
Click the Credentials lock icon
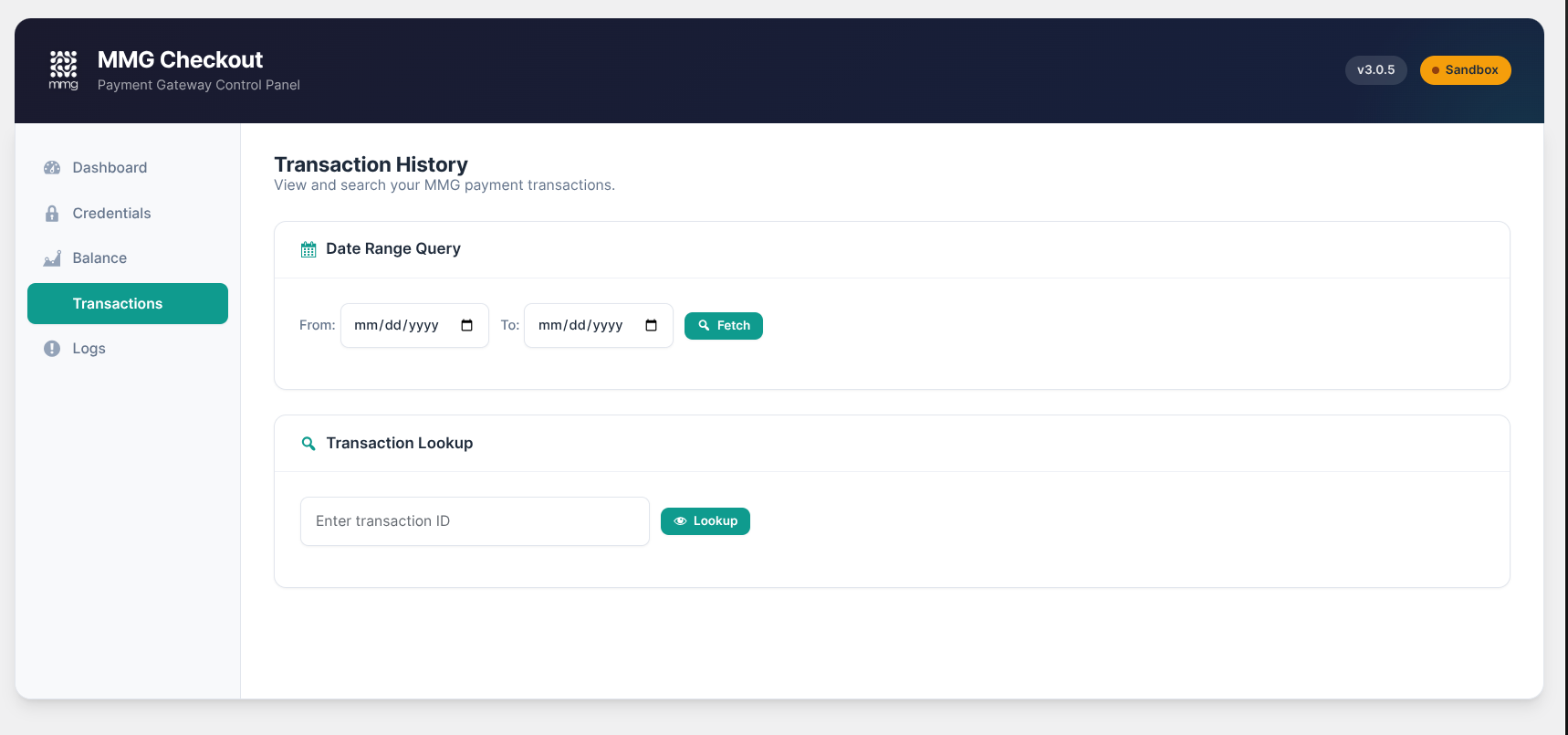(x=52, y=214)
